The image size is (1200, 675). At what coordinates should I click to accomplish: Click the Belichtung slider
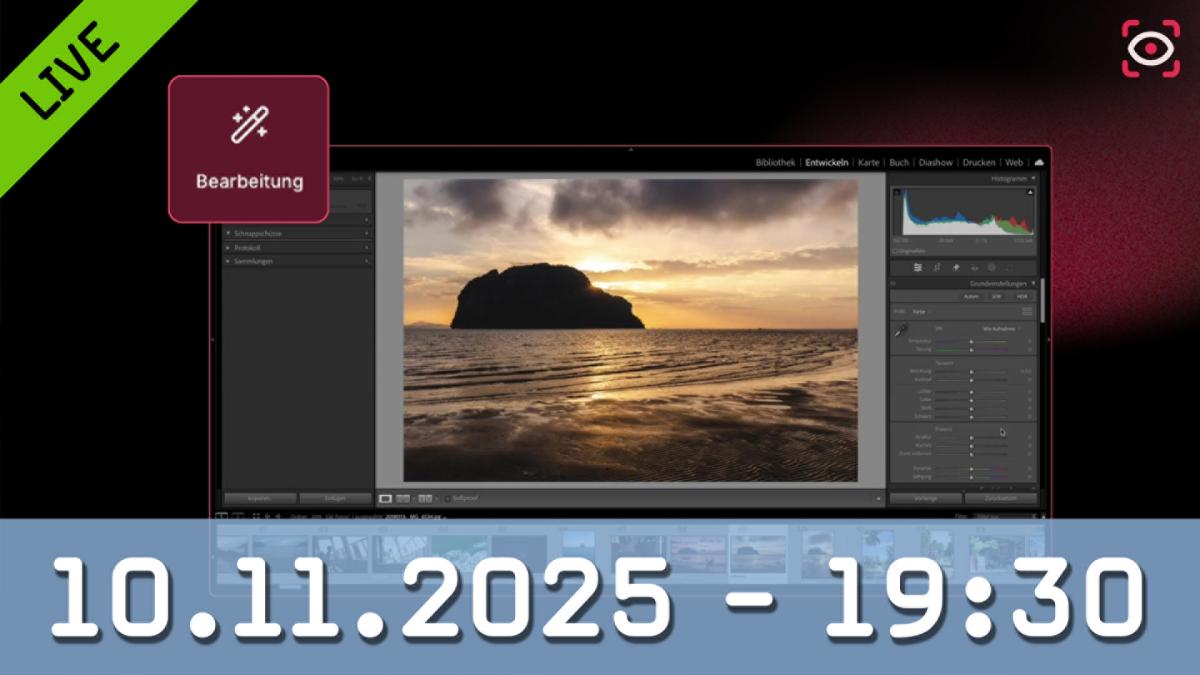pyautogui.click(x=971, y=371)
